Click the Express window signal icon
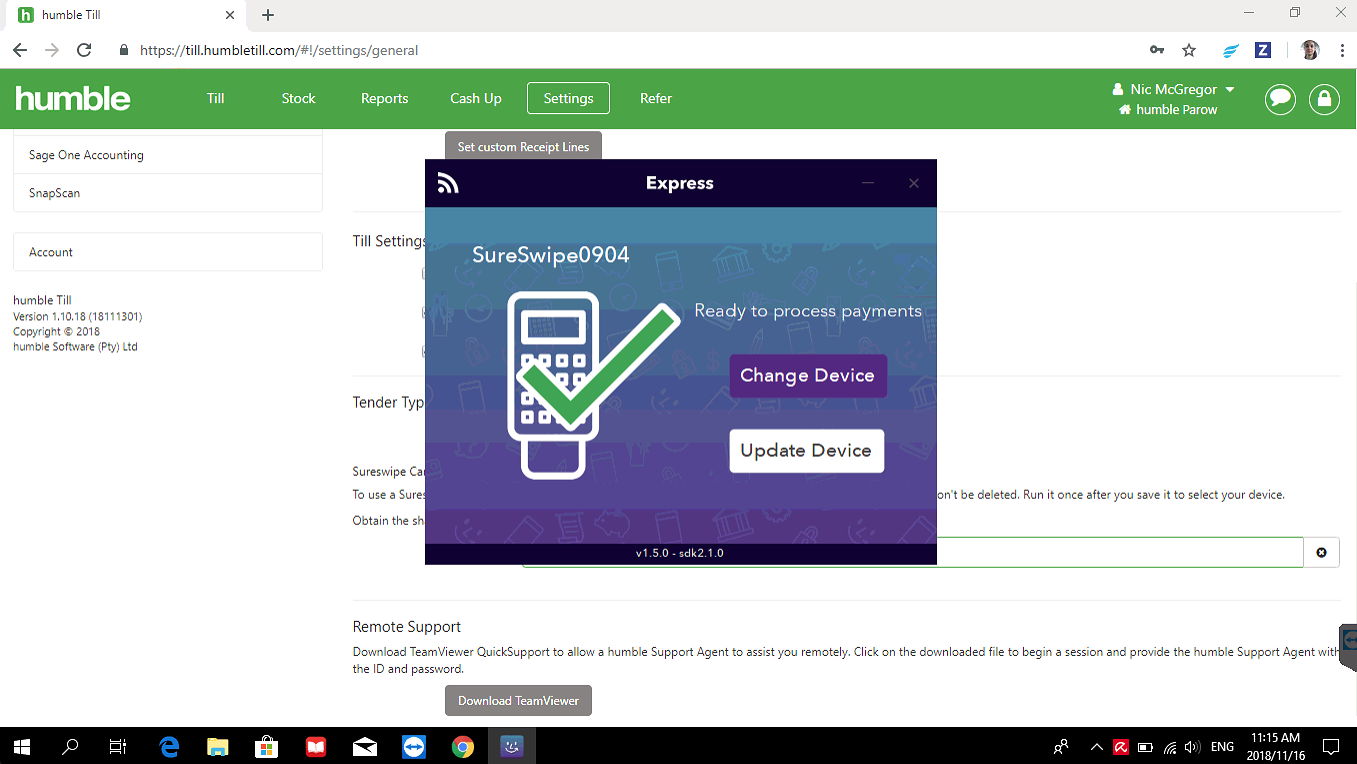 tap(448, 183)
